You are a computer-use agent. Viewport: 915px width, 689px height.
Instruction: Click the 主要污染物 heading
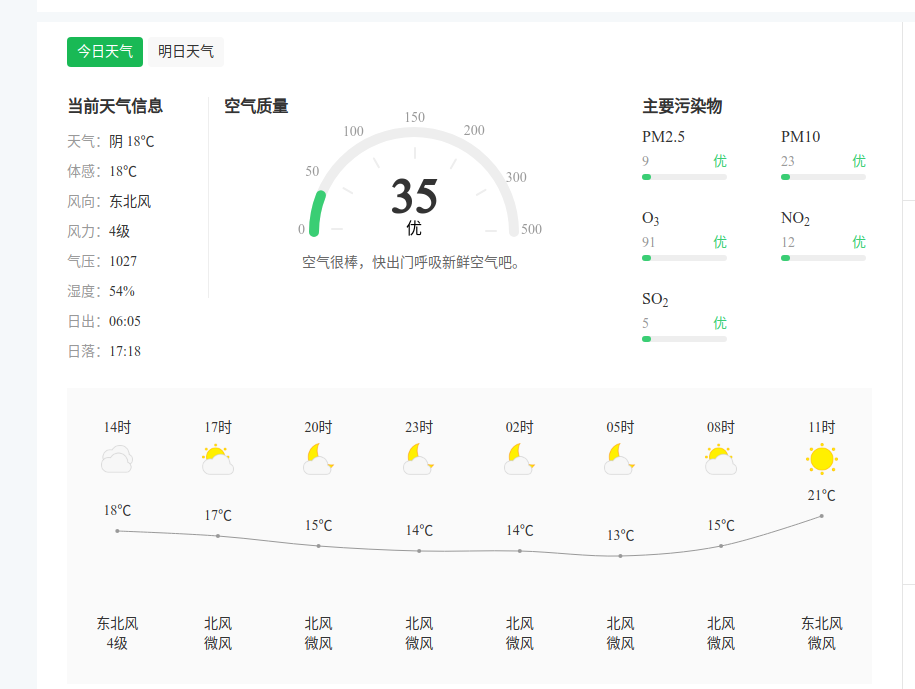point(682,106)
